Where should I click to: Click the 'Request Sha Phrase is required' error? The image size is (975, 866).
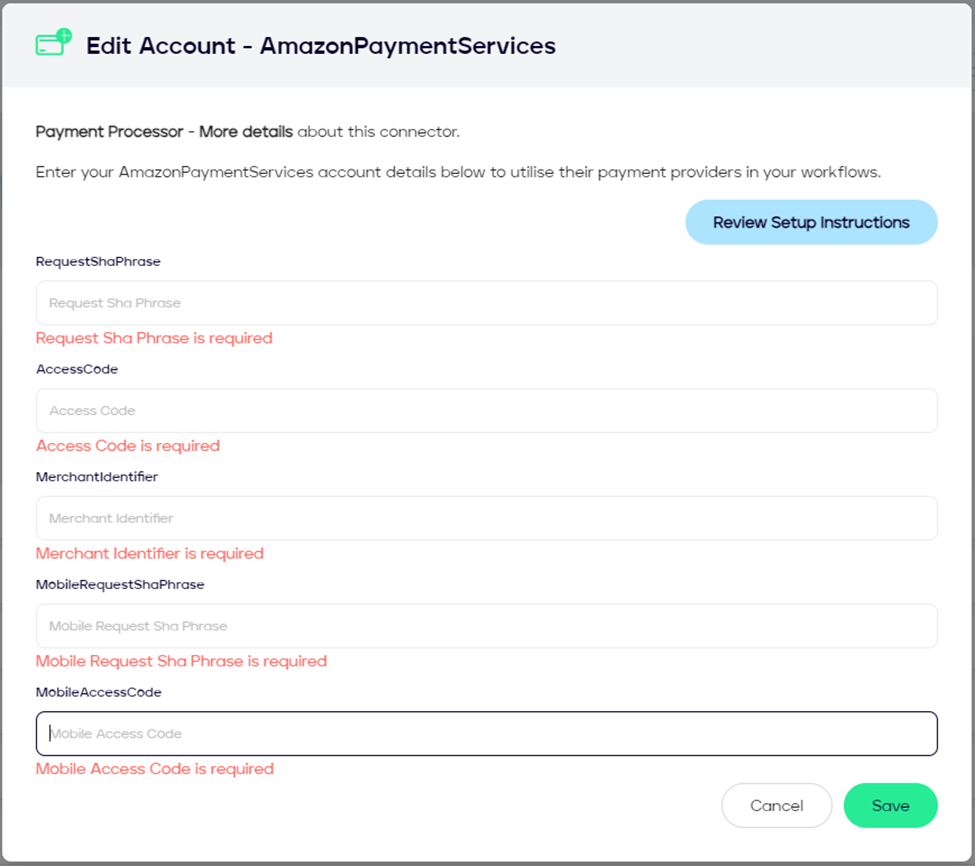click(154, 338)
